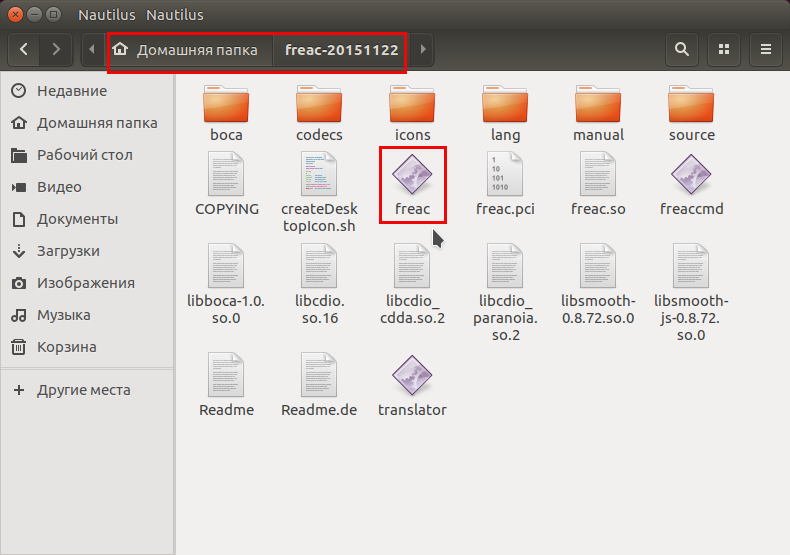Open Корзина in the sidebar

click(87, 347)
